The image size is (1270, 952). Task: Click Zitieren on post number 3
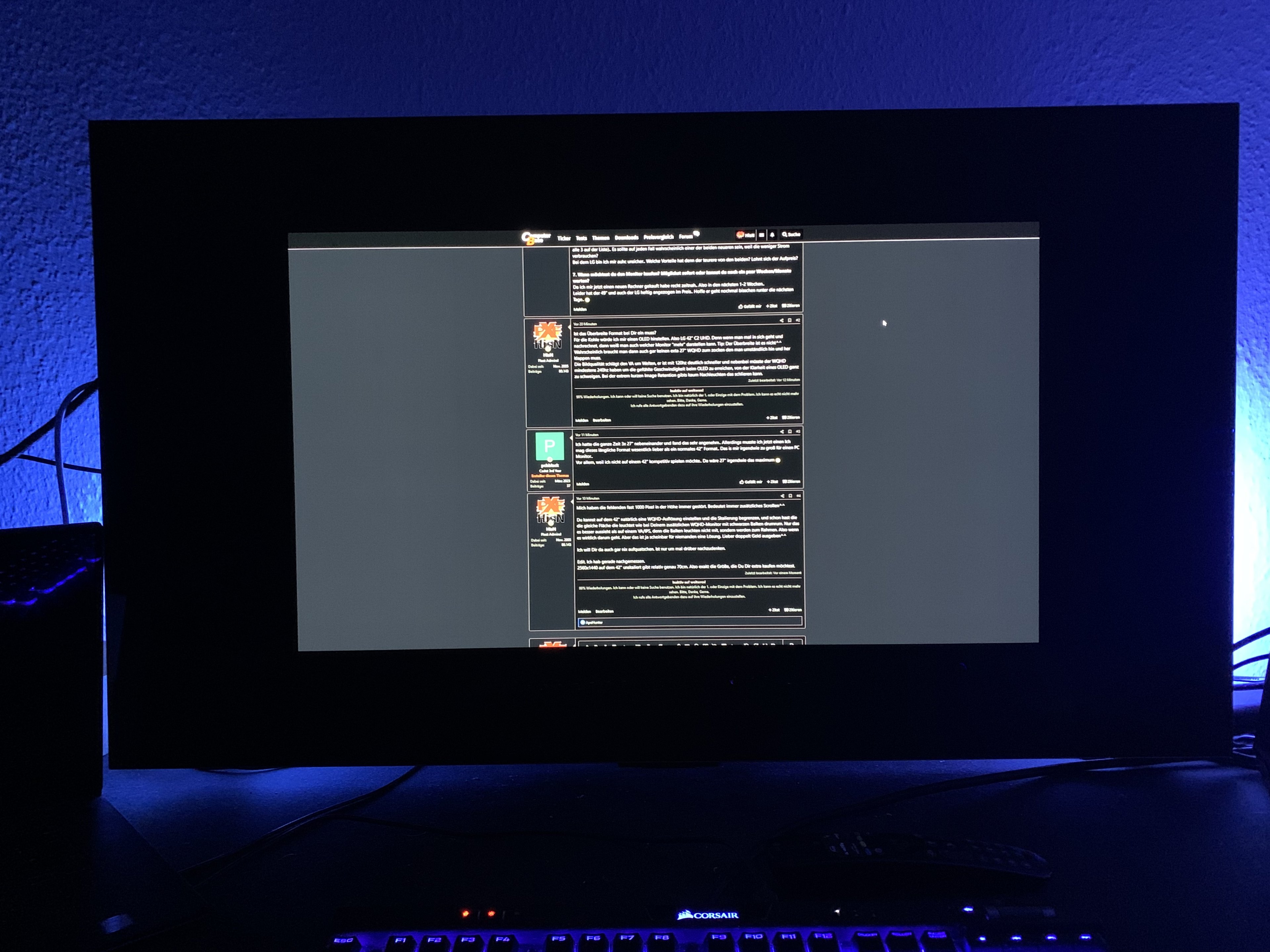coord(792,481)
